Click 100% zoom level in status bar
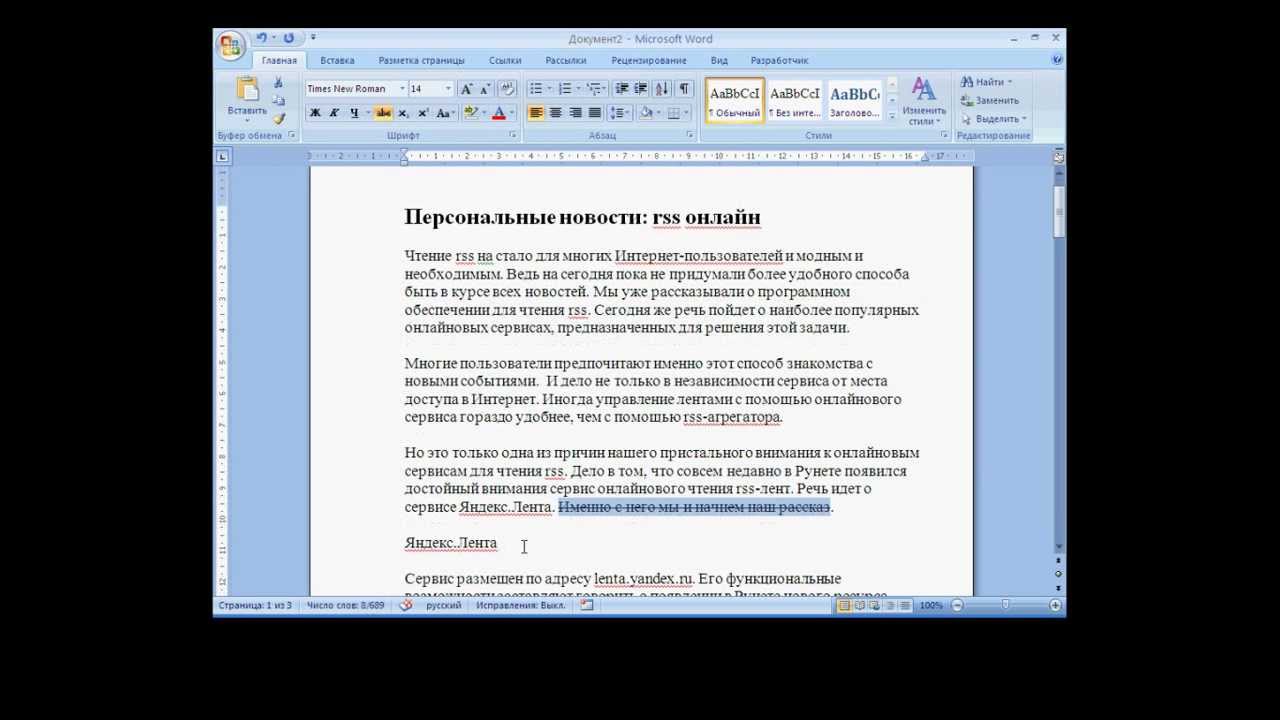This screenshot has width=1280, height=720. tap(931, 605)
